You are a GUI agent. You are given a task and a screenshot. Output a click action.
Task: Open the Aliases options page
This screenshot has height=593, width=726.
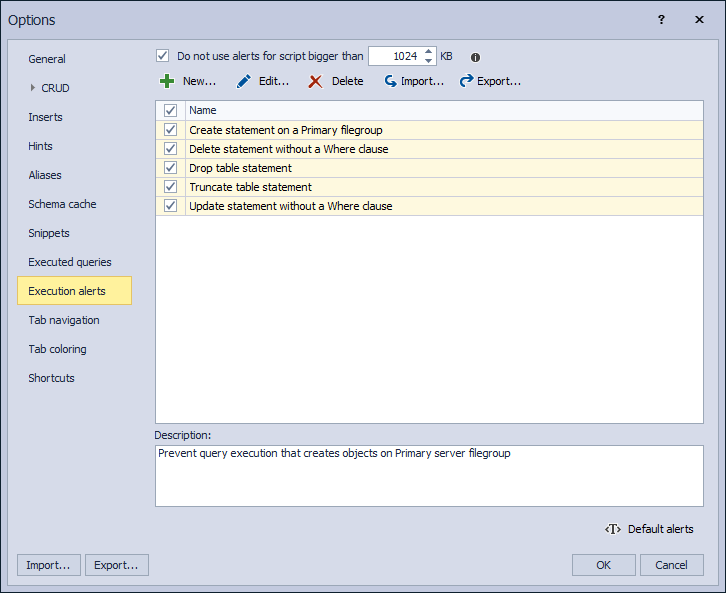(x=45, y=175)
